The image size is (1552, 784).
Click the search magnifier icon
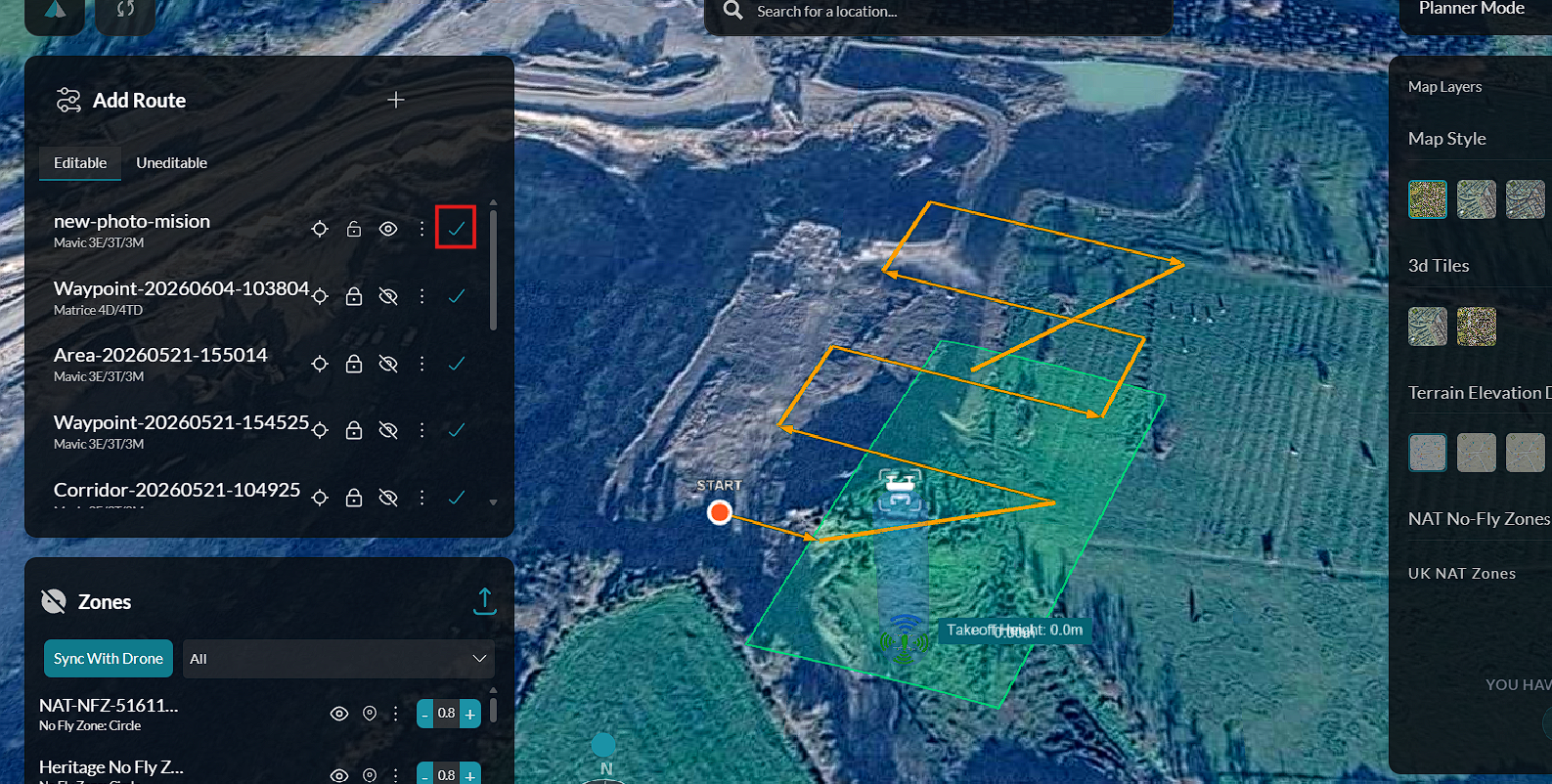(732, 11)
